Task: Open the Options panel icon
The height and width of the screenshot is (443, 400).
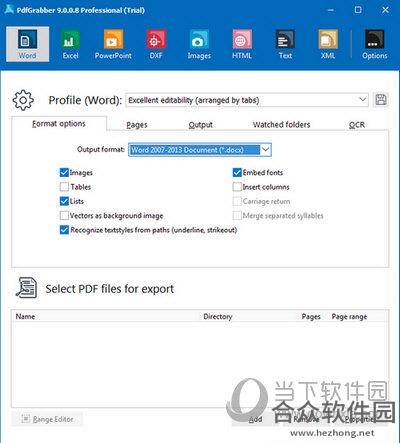Action: click(375, 44)
